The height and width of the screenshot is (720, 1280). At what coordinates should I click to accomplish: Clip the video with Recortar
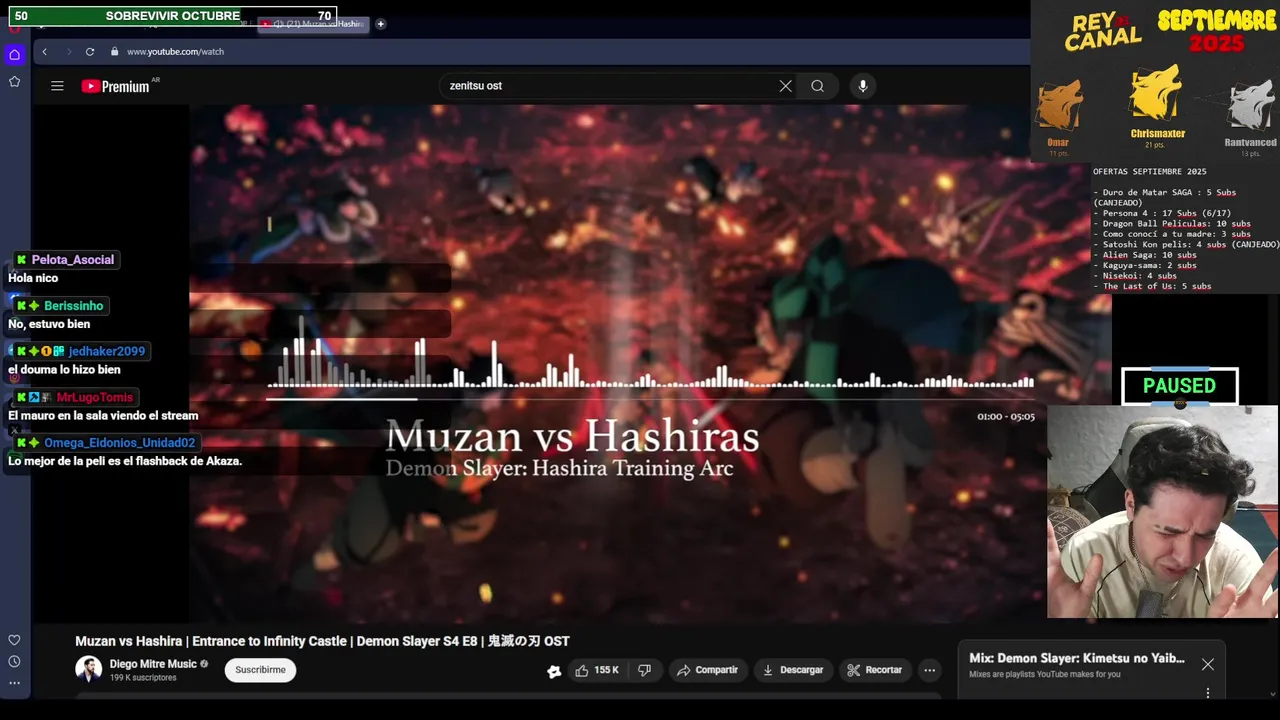tap(874, 670)
